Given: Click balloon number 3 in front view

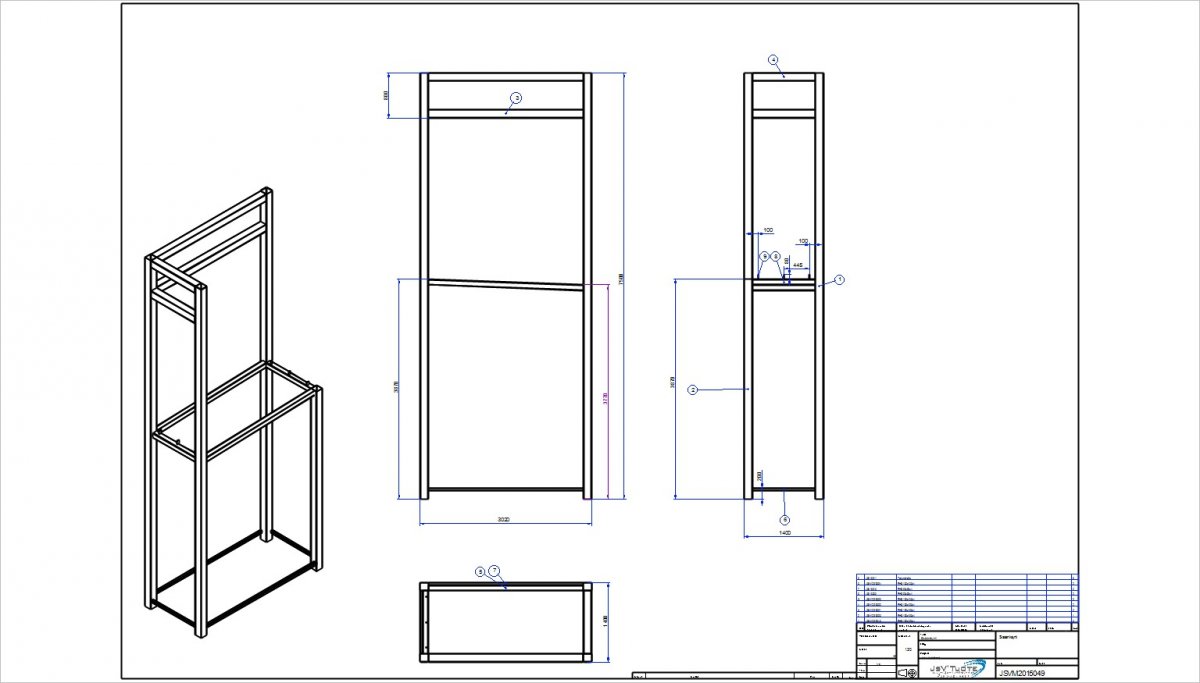Looking at the screenshot, I should (x=516, y=98).
